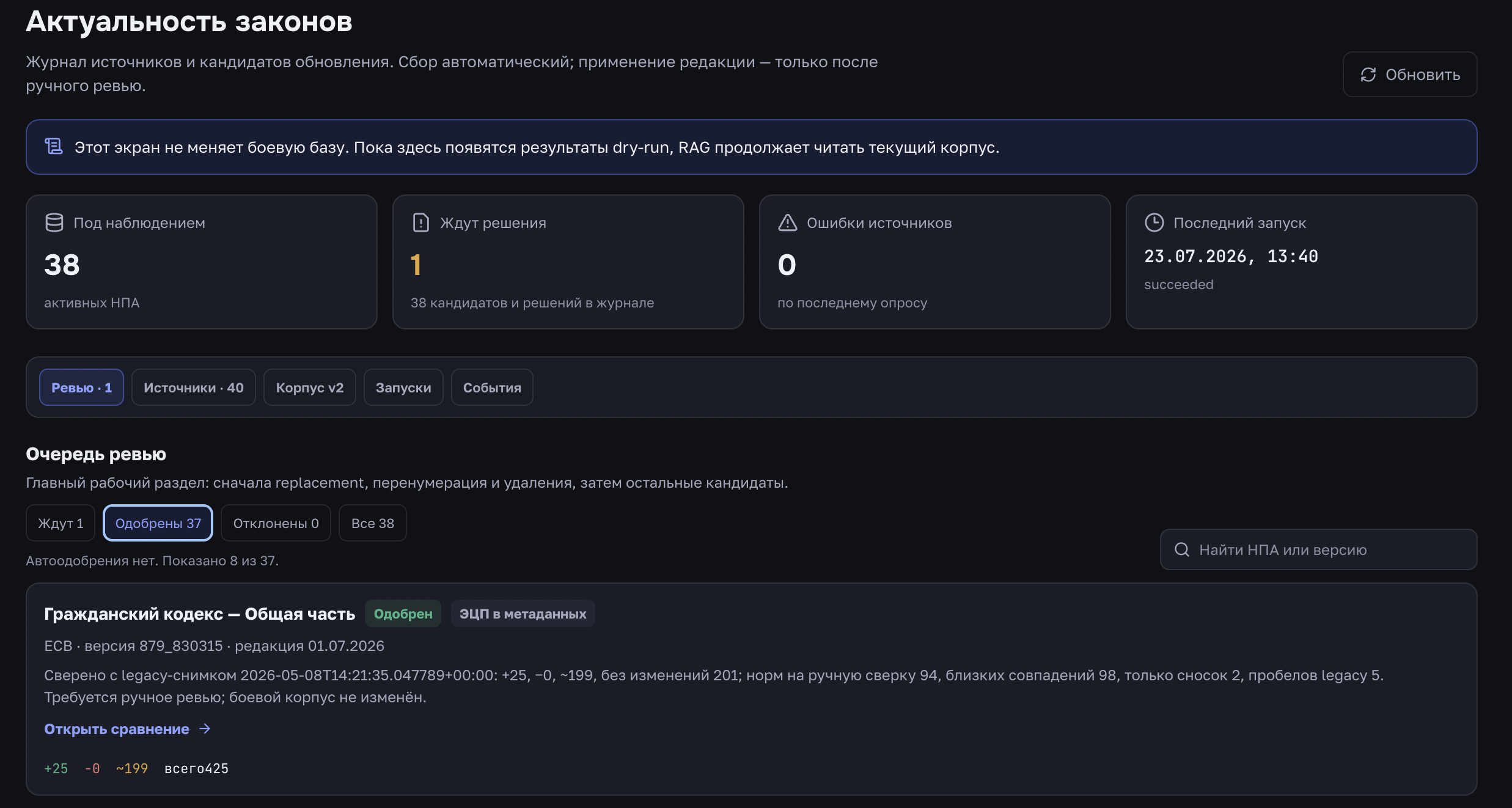1512x808 pixels.
Task: Show Все 38 candidates
Action: pos(373,523)
